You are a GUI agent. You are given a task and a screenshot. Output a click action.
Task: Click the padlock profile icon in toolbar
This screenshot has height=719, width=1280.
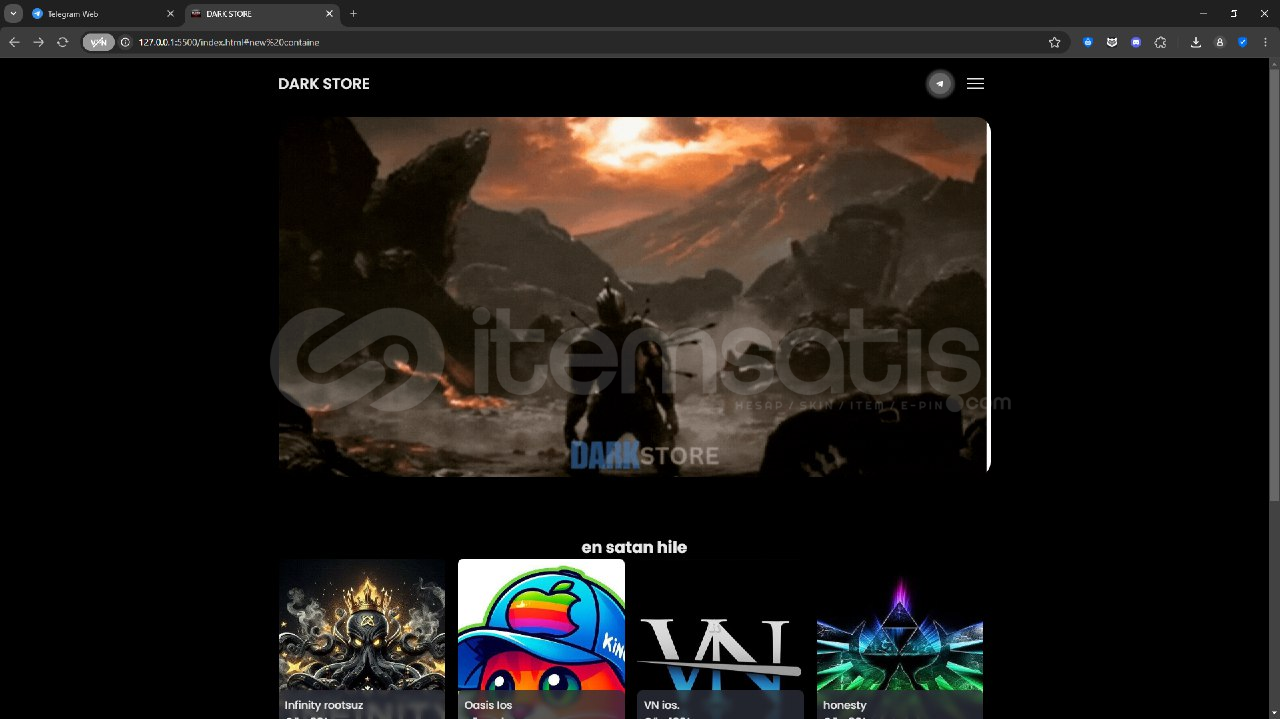(1219, 42)
